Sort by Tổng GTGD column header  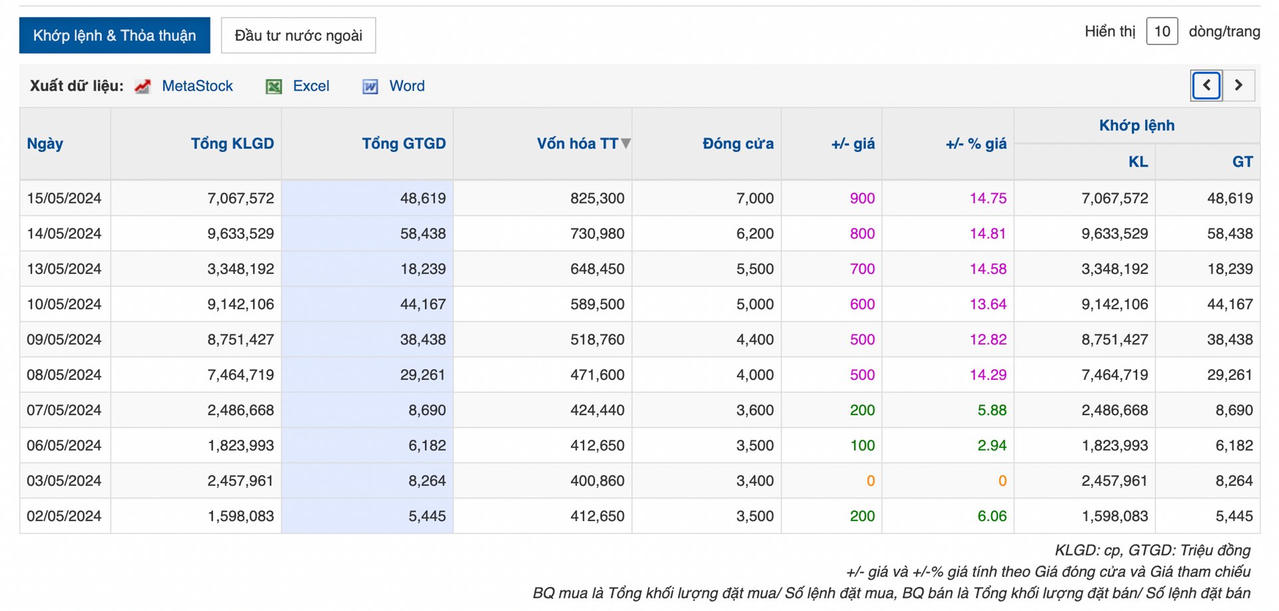pos(403,144)
